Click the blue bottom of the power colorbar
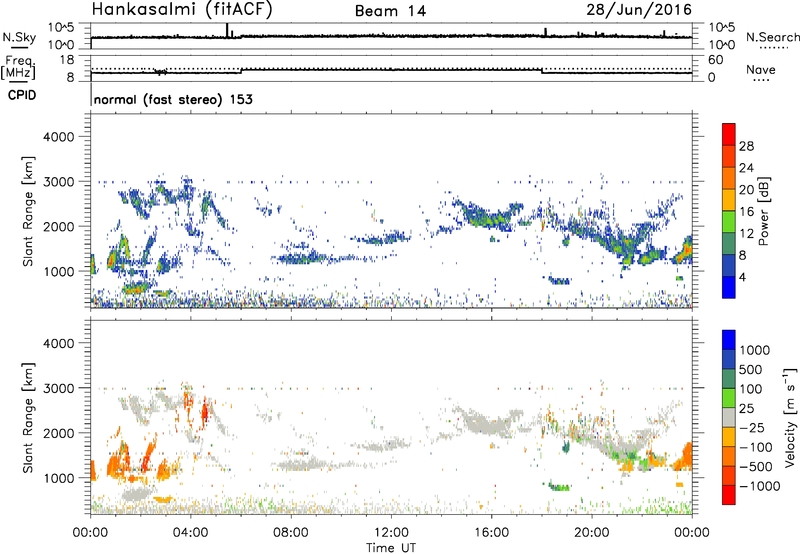 (729, 287)
